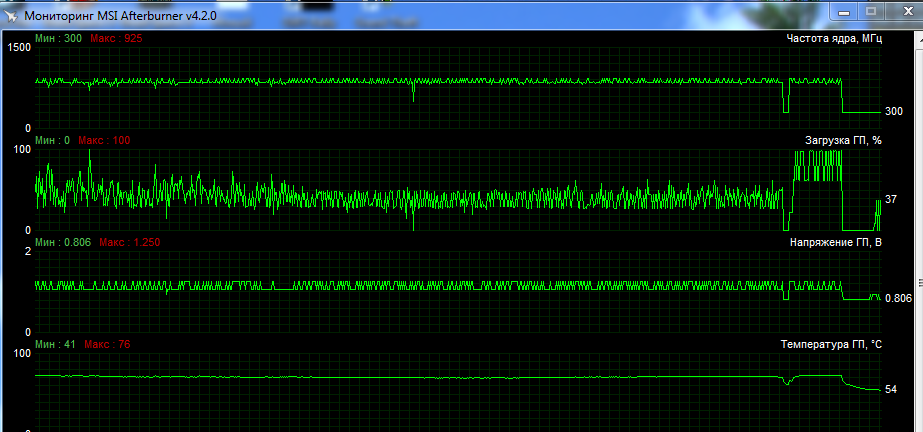Click the 'Частота ядра, МГц' graph label
The width and height of the screenshot is (923, 432).
(834, 39)
